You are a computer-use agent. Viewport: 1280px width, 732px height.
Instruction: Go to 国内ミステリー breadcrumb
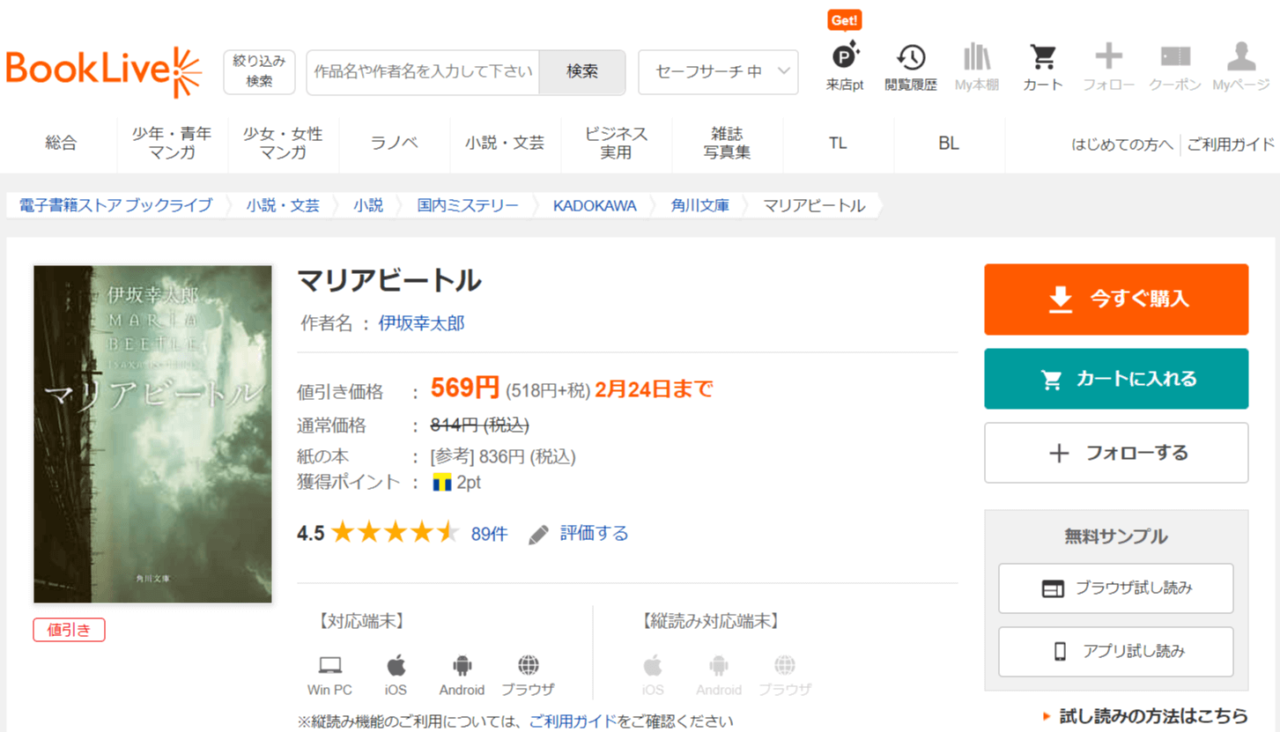pyautogui.click(x=468, y=205)
